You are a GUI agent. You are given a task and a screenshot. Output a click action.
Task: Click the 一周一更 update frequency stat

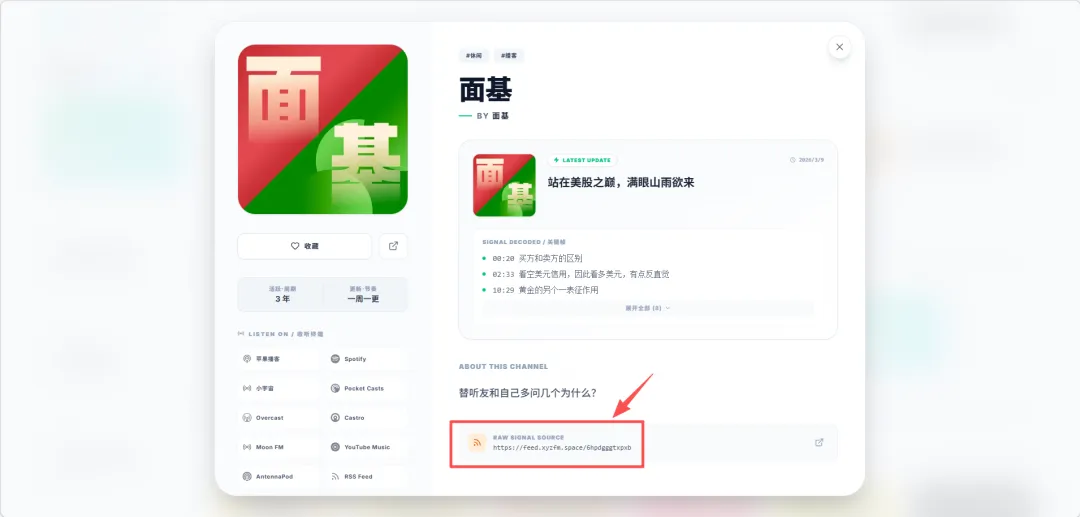(363, 295)
